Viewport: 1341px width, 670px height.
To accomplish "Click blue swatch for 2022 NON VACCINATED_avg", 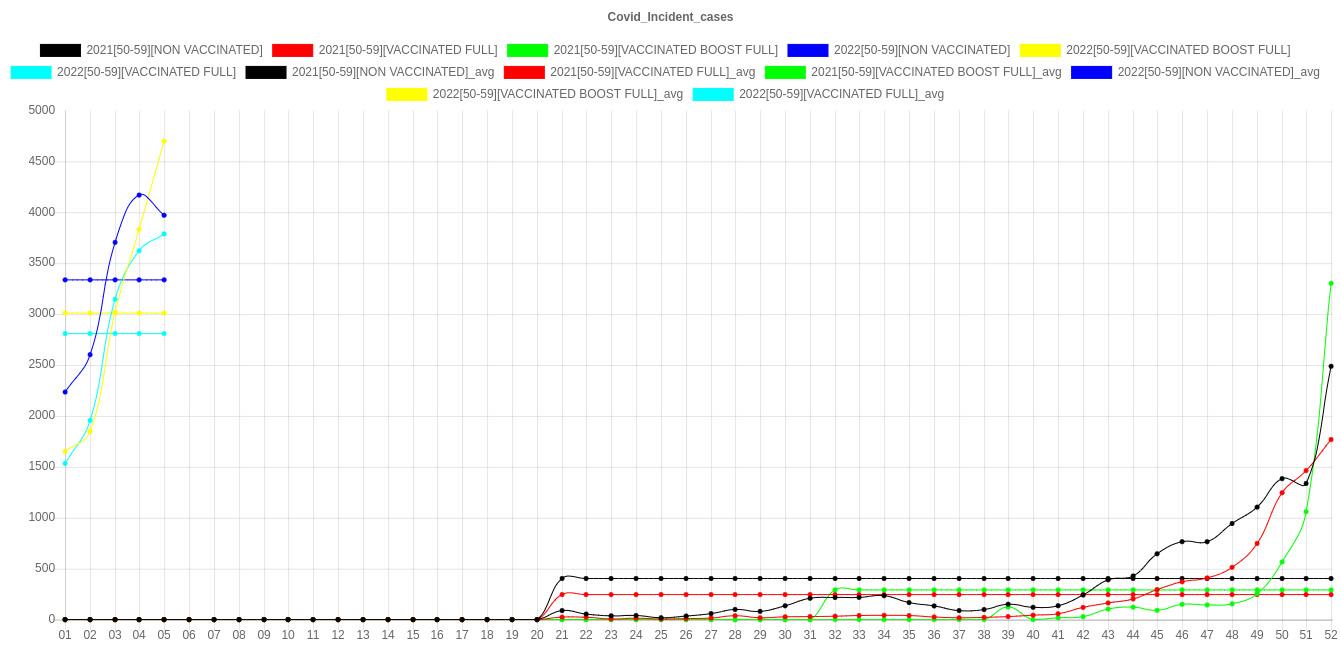I will coord(1091,72).
